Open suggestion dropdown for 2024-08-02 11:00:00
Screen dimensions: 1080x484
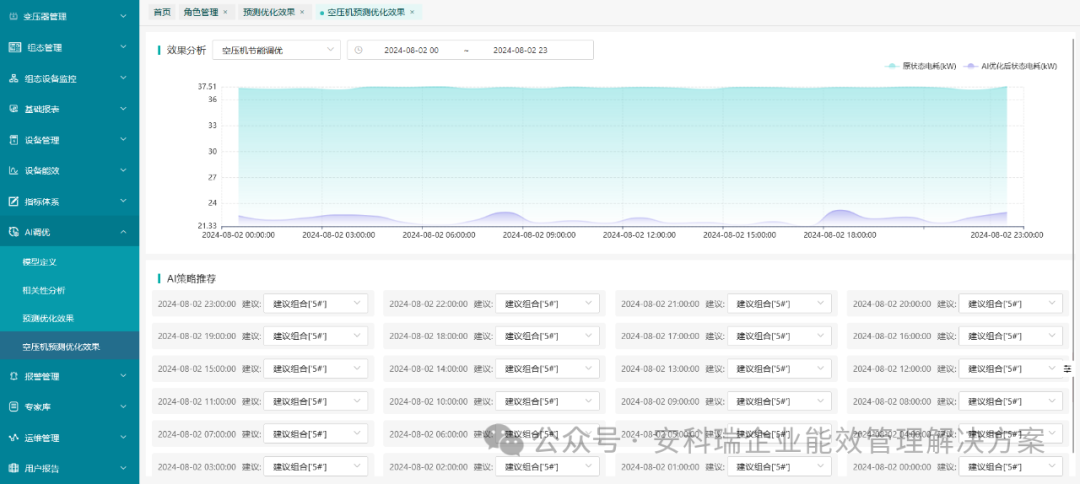coord(315,401)
